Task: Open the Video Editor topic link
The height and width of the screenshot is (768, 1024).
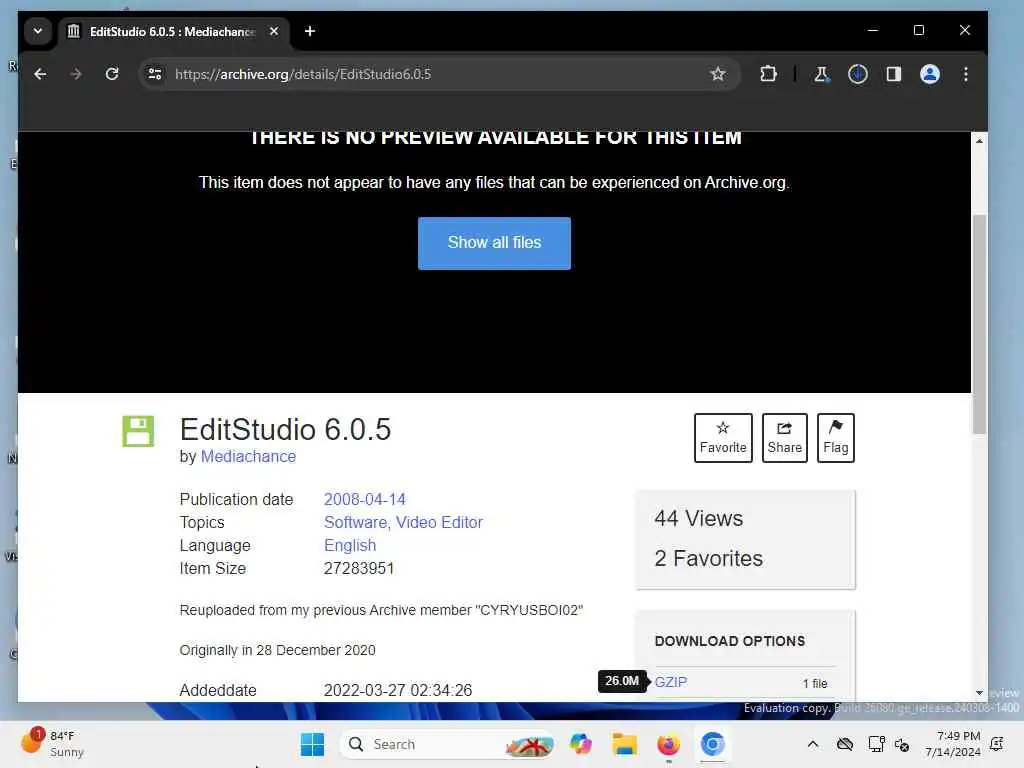Action: click(x=439, y=522)
